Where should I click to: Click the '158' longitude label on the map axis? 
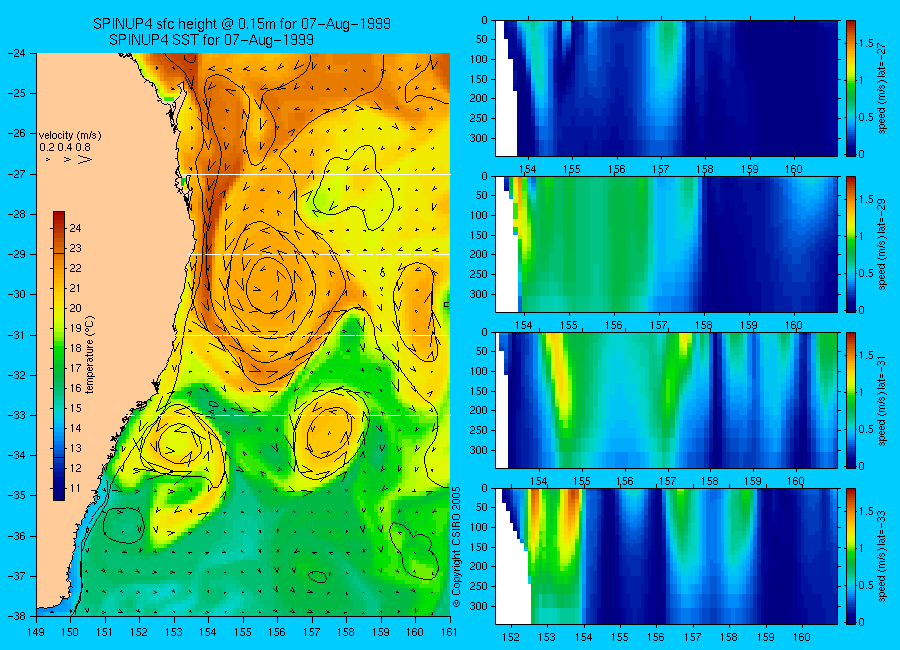pyautogui.click(x=346, y=633)
